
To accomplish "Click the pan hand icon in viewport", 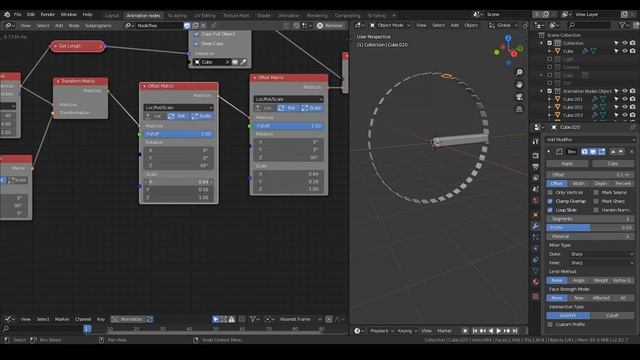I will [519, 84].
